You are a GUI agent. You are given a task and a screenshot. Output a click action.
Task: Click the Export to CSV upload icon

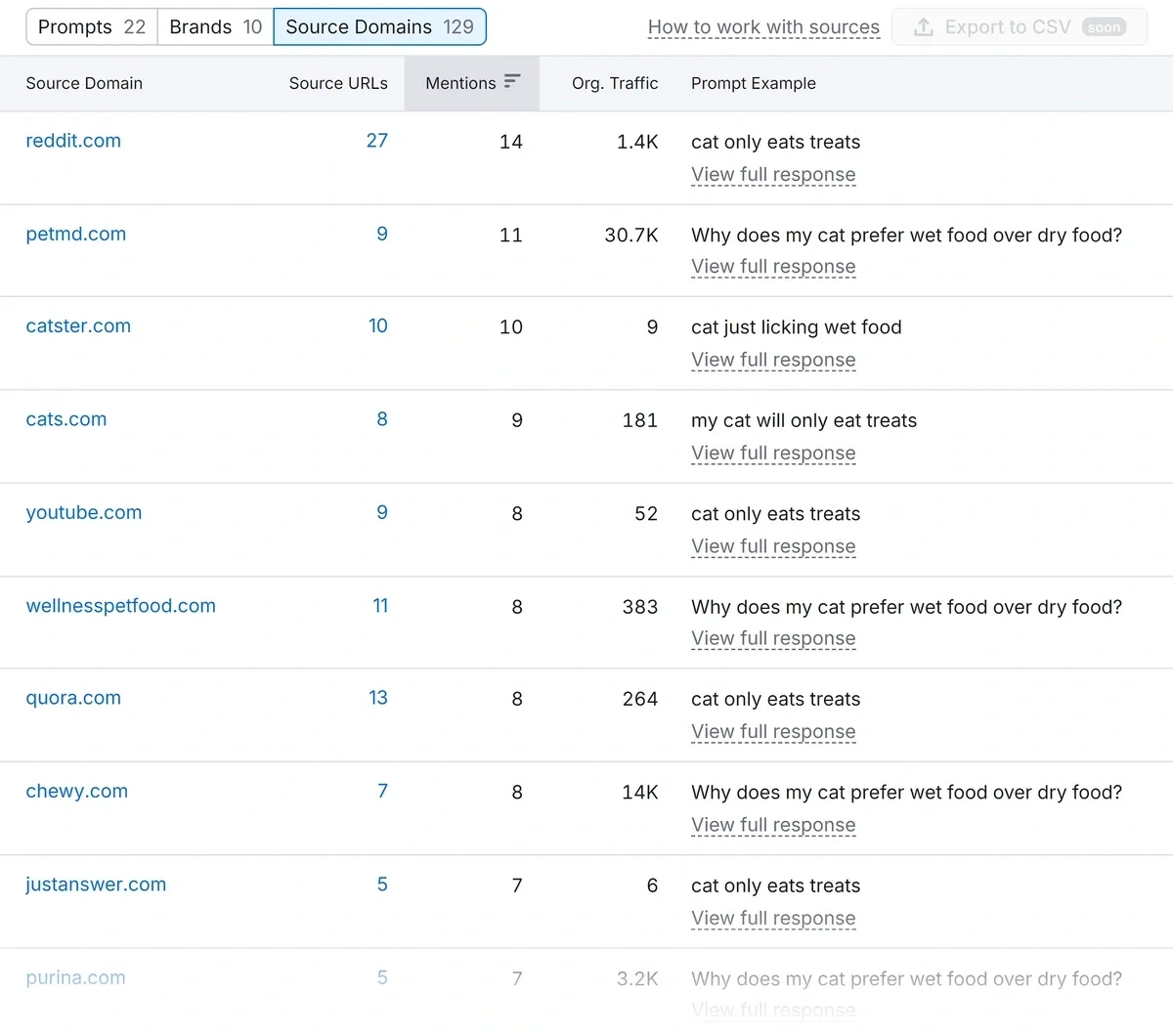pos(923,26)
